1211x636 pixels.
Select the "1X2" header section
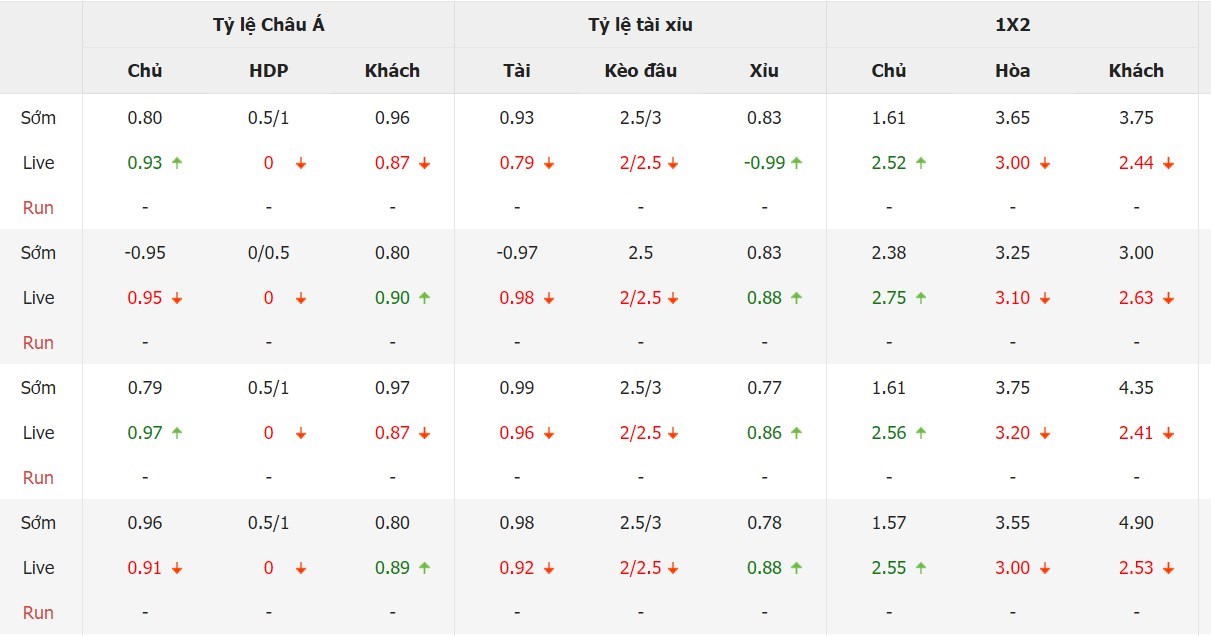click(1012, 26)
